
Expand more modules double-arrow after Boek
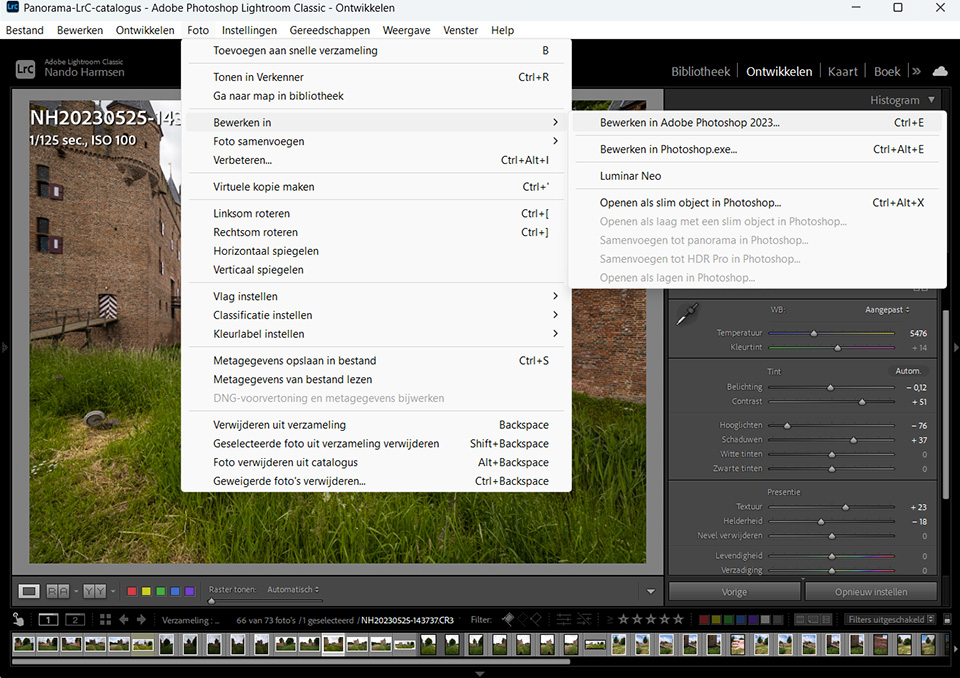[917, 71]
